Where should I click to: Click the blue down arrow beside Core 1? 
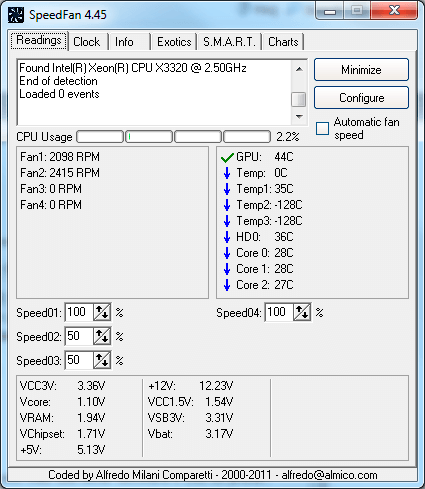(227, 269)
